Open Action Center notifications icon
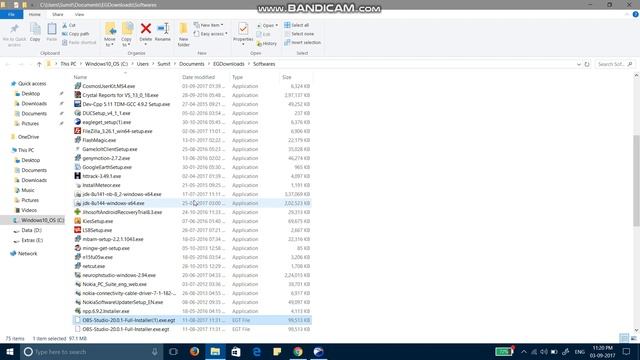The height and width of the screenshot is (360, 640). pos(627,351)
